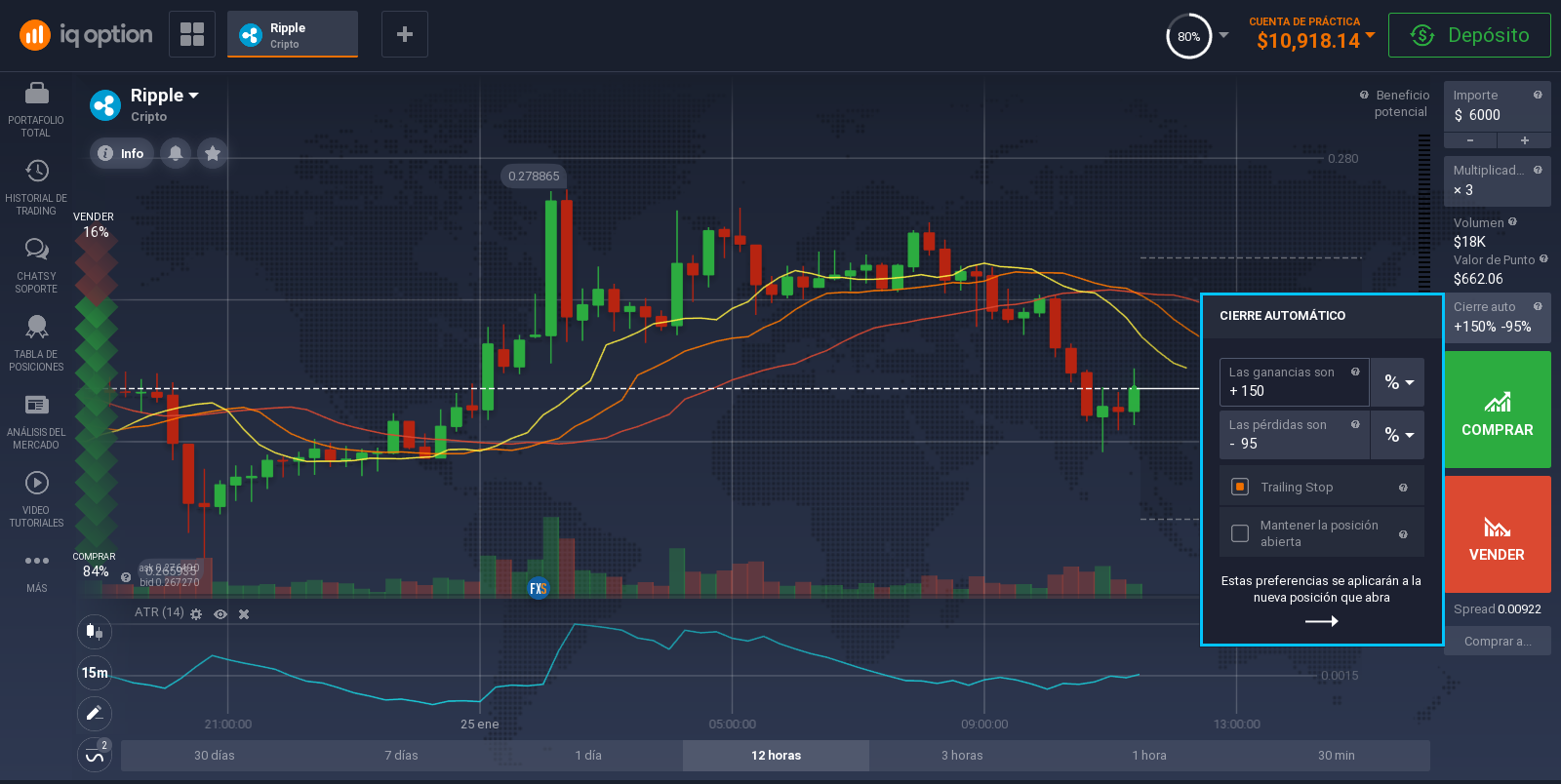This screenshot has width=1561, height=784.
Task: Select 12 horas time range
Action: 776,755
